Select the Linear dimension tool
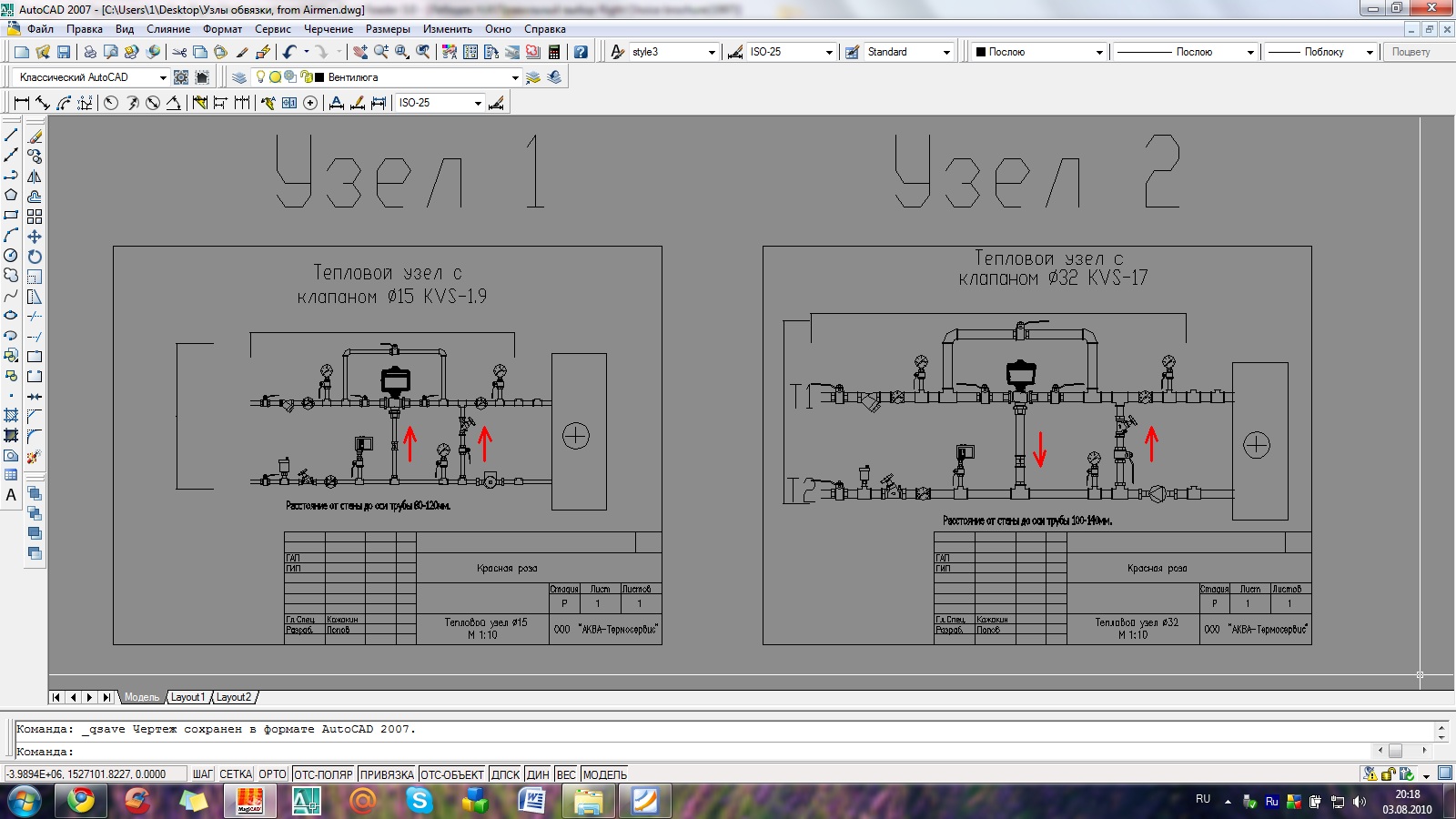The height and width of the screenshot is (819, 1456). [22, 103]
